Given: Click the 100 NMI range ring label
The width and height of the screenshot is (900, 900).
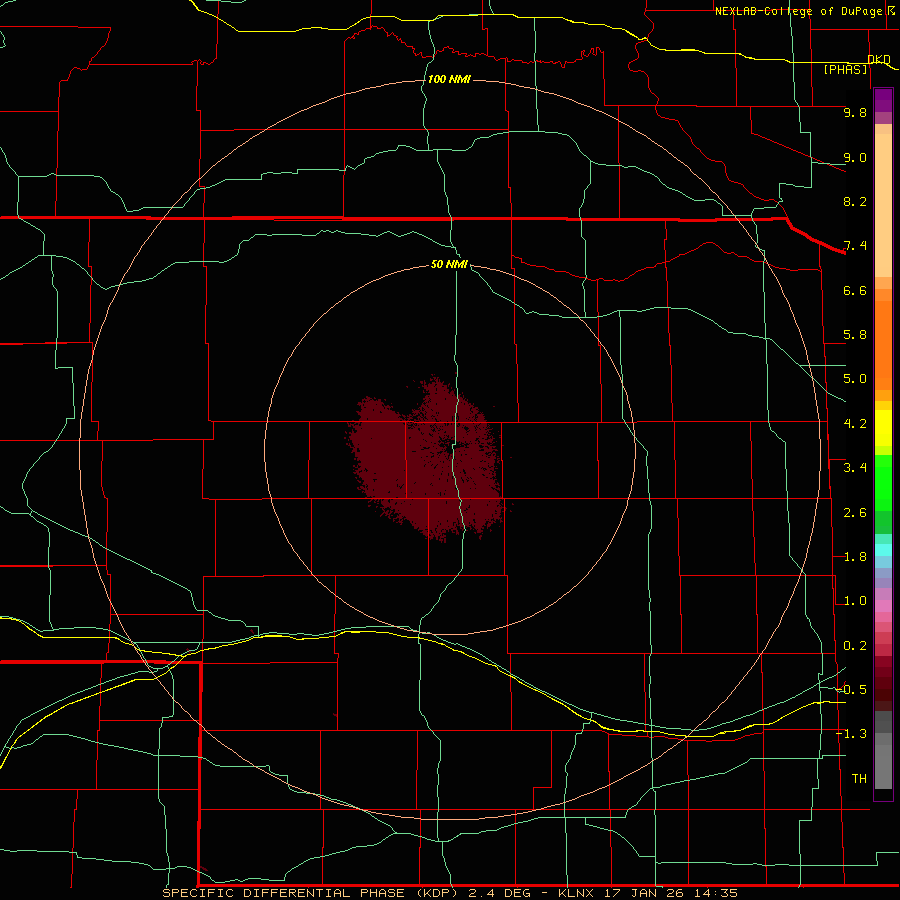Looking at the screenshot, I should click(449, 79).
